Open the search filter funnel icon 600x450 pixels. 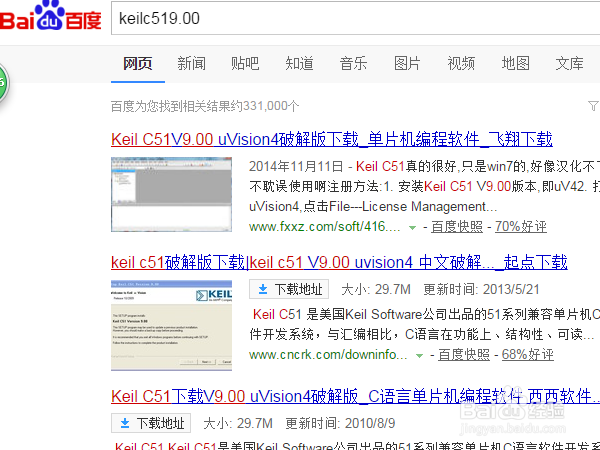(593, 106)
